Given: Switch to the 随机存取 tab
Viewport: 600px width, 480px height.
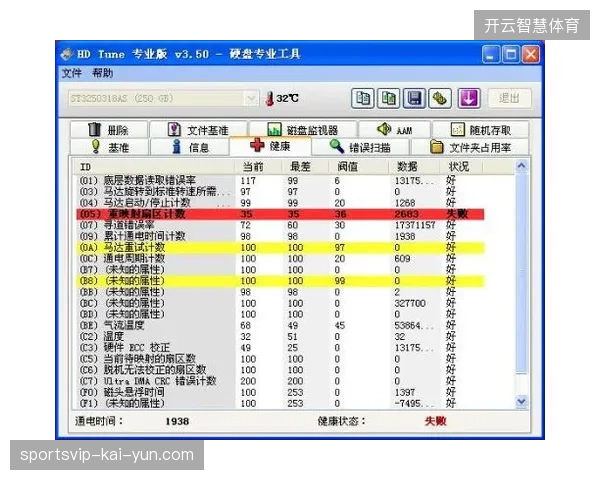Looking at the screenshot, I should [481, 130].
